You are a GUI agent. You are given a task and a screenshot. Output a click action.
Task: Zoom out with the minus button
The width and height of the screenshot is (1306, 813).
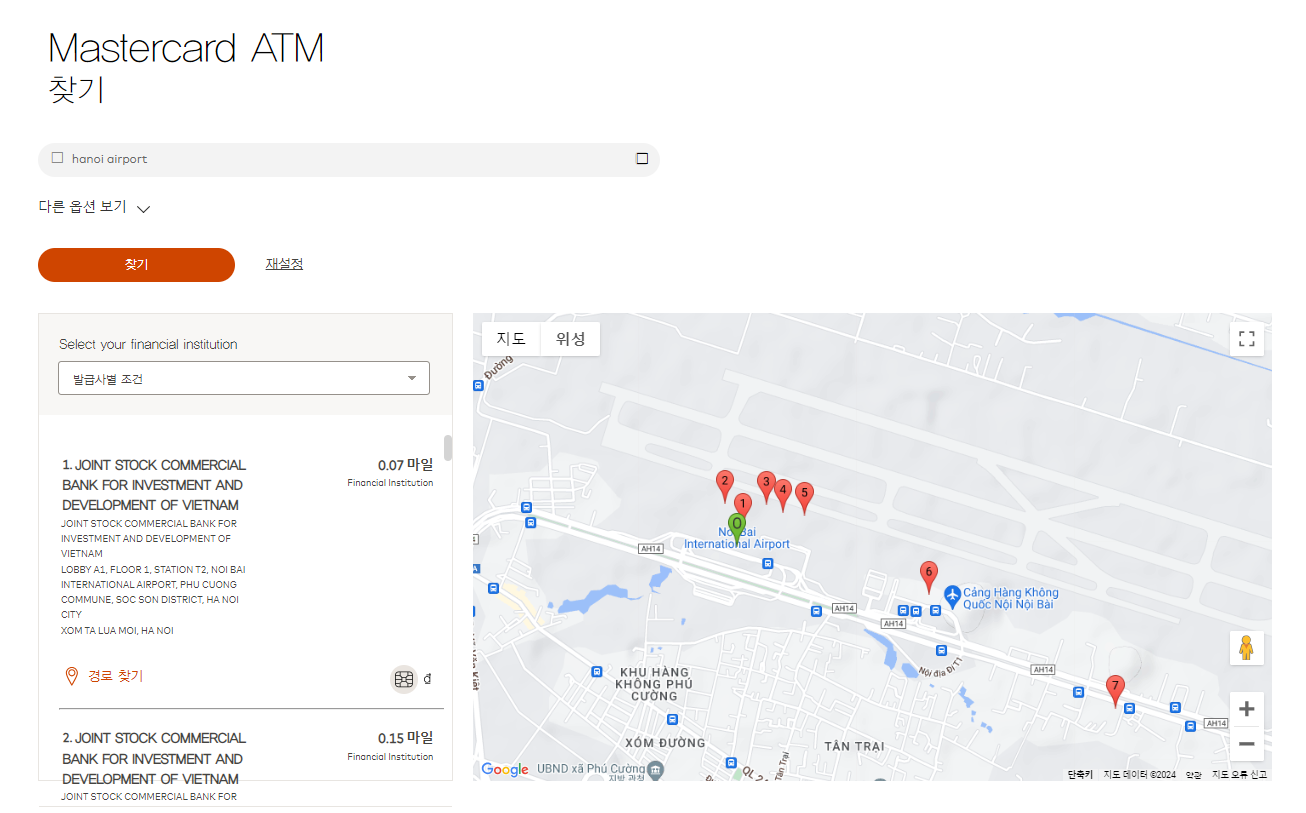pos(1246,743)
